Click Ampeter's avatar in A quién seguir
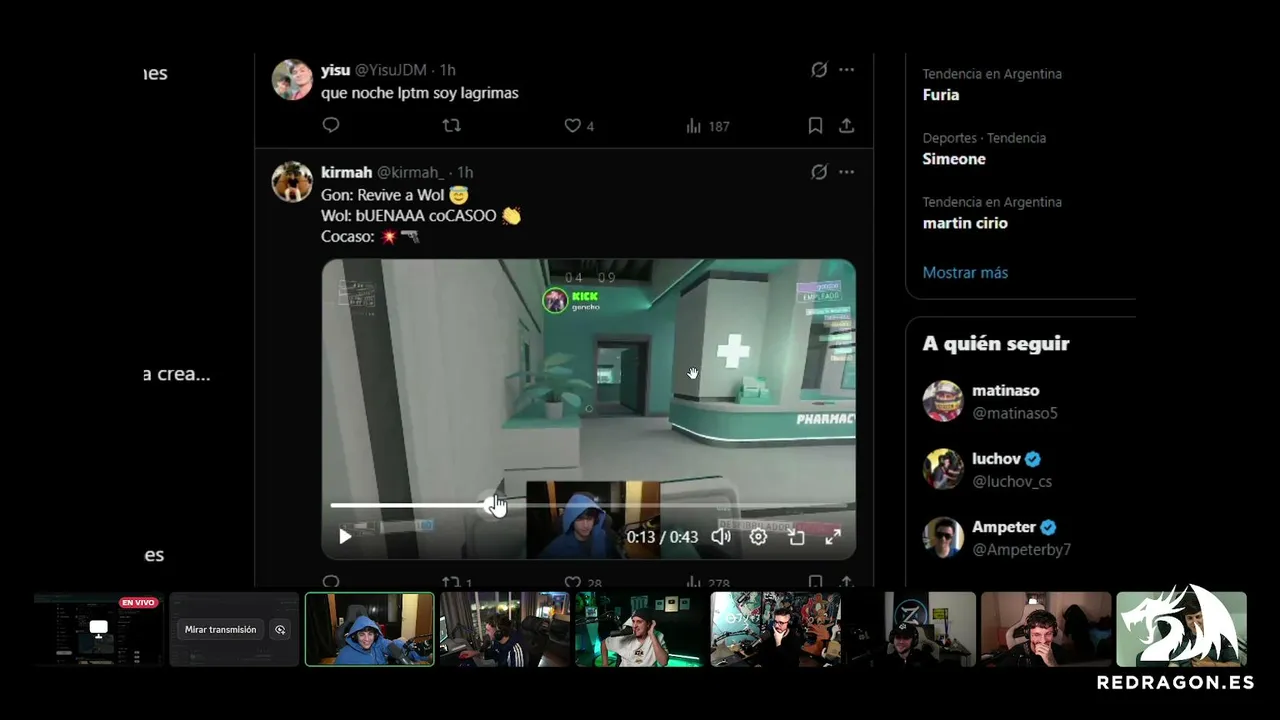This screenshot has height=720, width=1280. point(943,537)
